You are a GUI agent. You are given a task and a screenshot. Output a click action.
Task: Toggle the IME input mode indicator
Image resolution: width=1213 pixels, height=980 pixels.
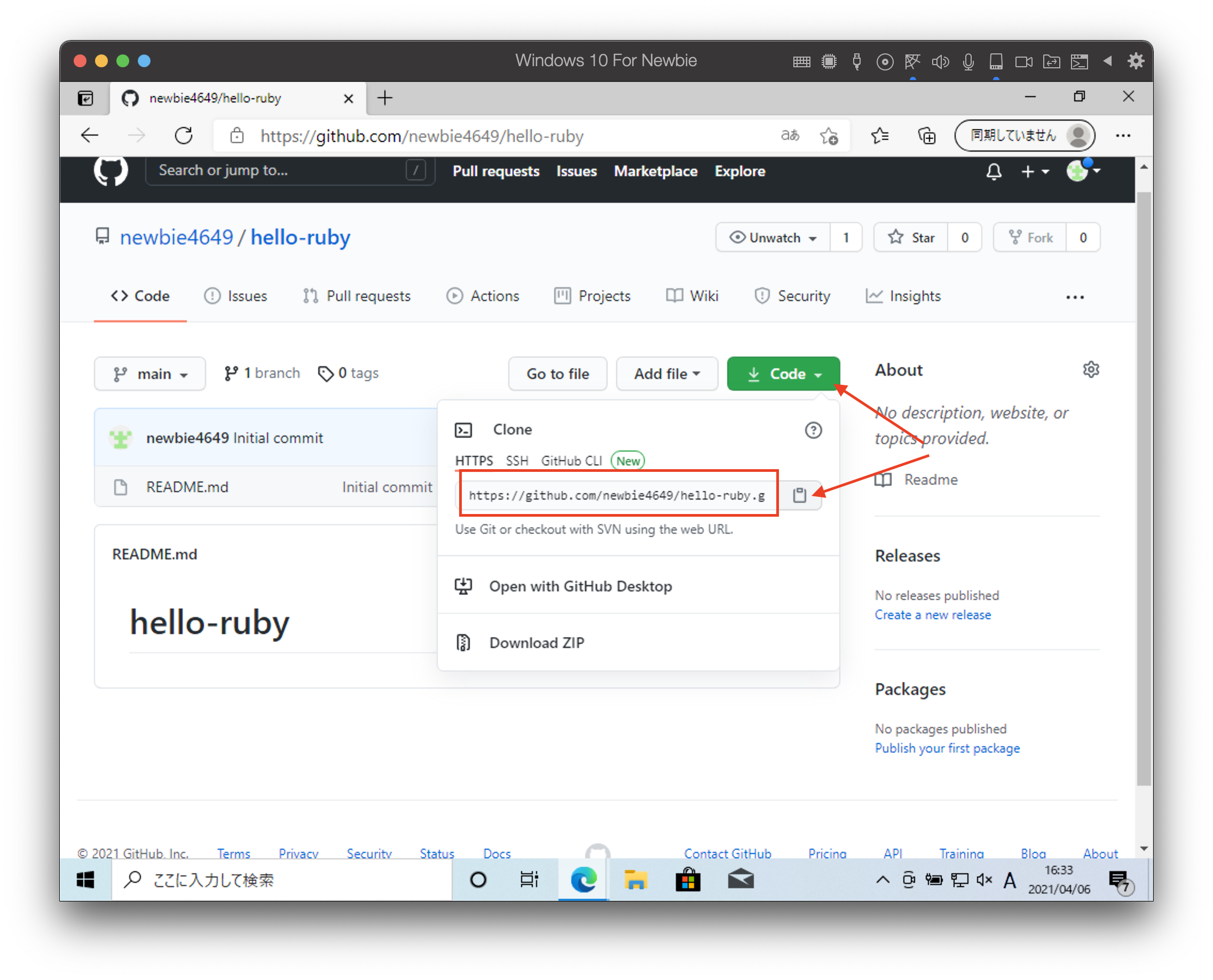point(1010,879)
